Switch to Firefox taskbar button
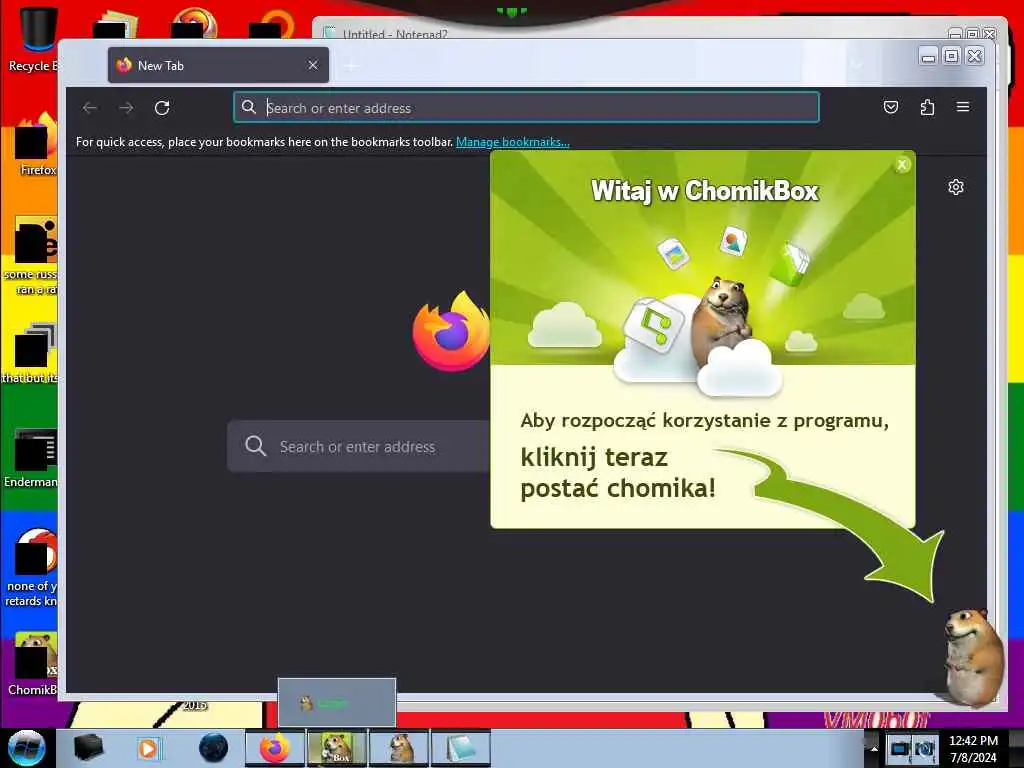 275,748
